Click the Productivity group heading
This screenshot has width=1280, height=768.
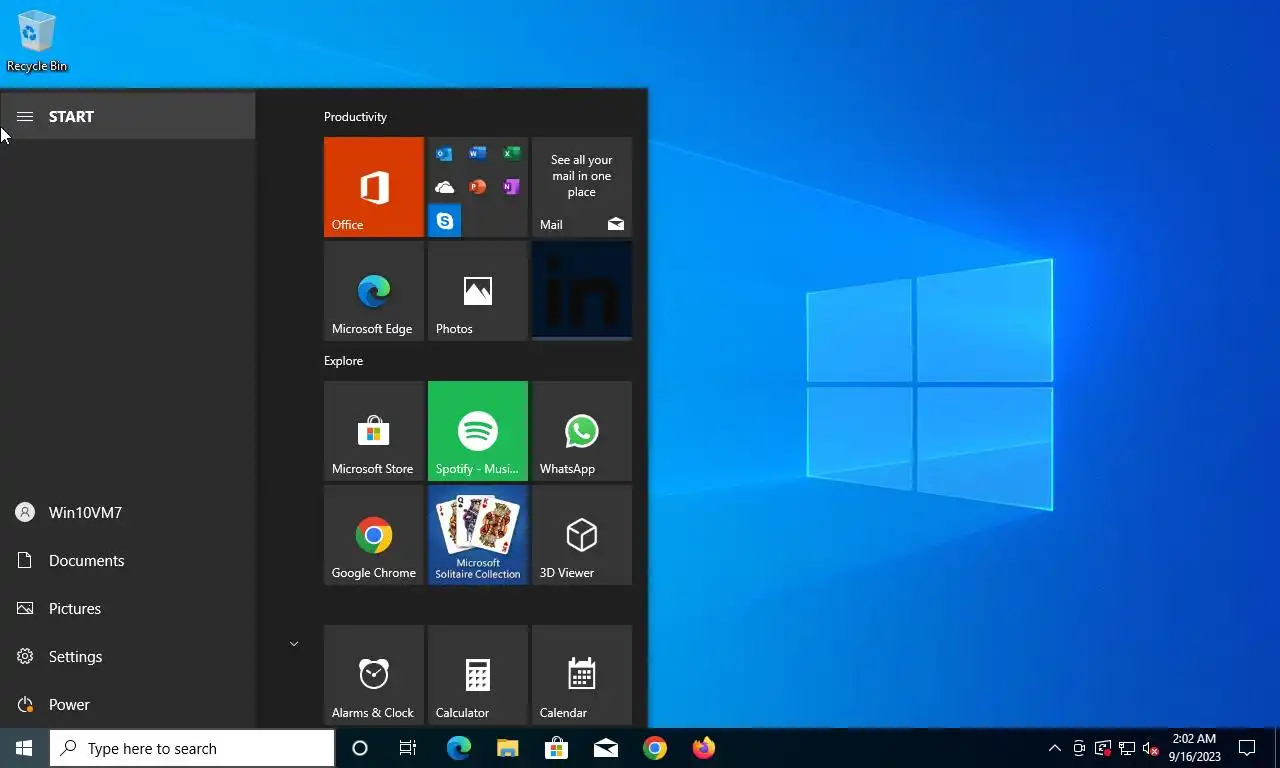tap(355, 117)
